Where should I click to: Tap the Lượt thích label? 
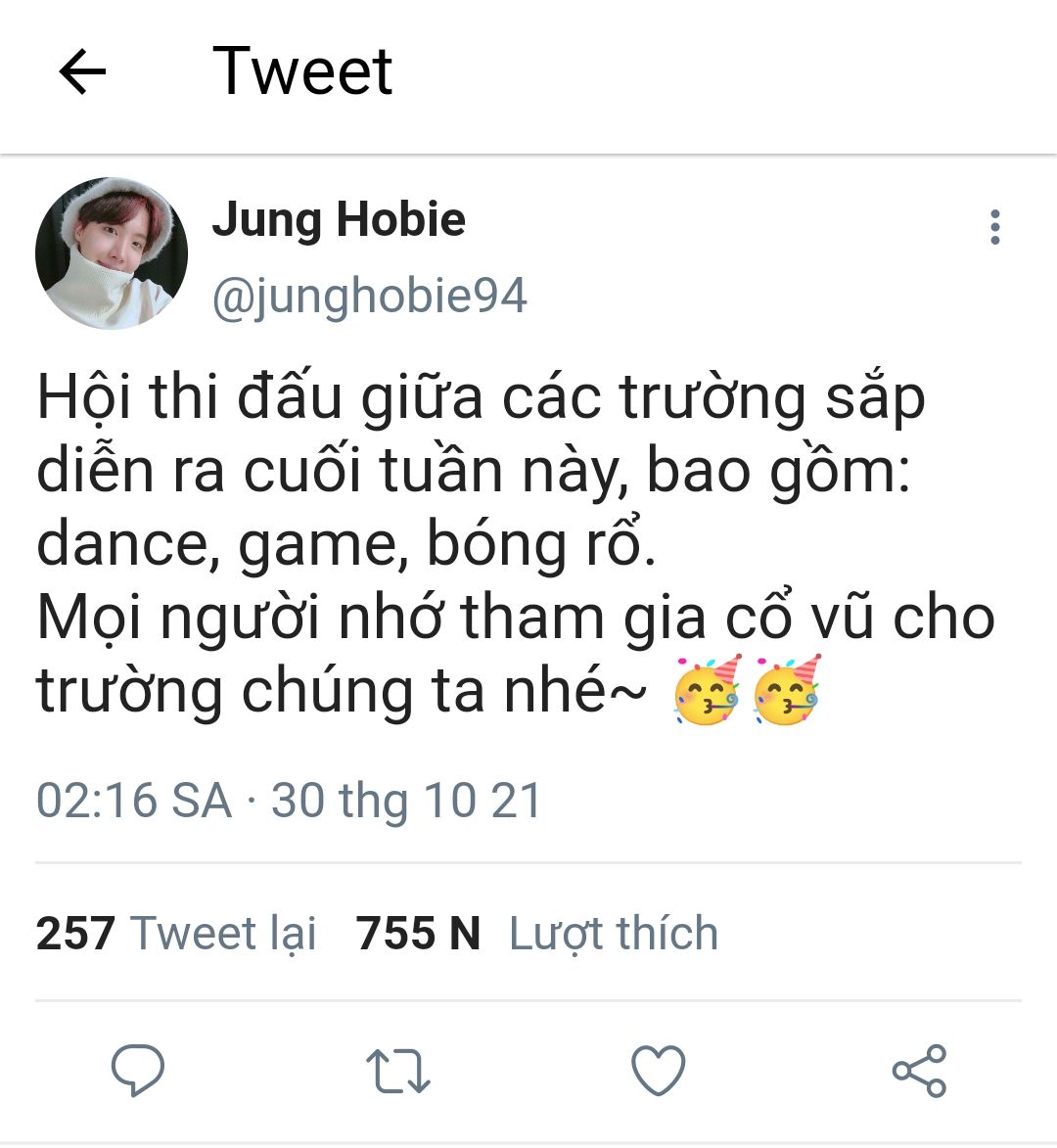(614, 935)
